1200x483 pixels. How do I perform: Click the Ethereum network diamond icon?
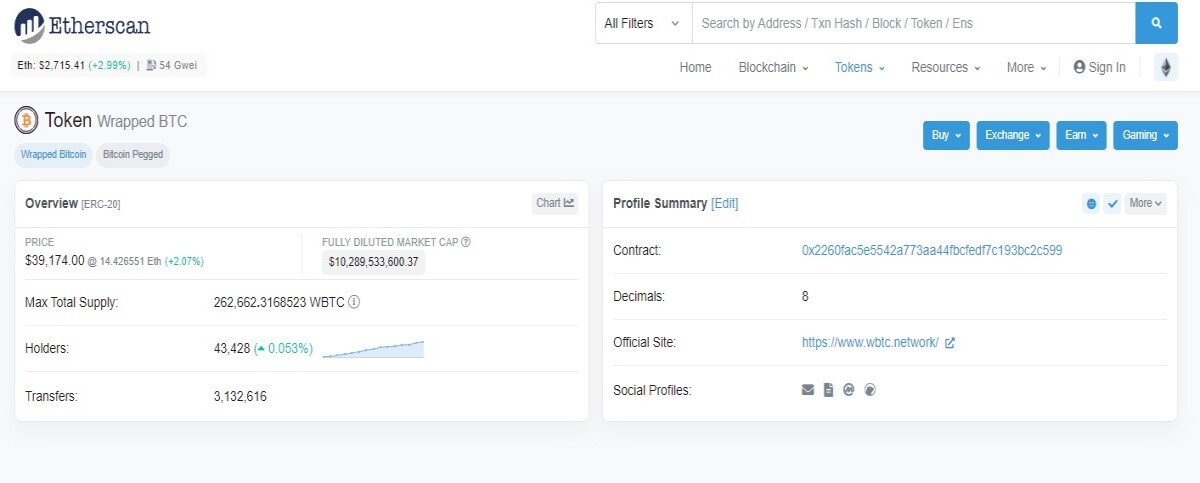pyautogui.click(x=1166, y=67)
